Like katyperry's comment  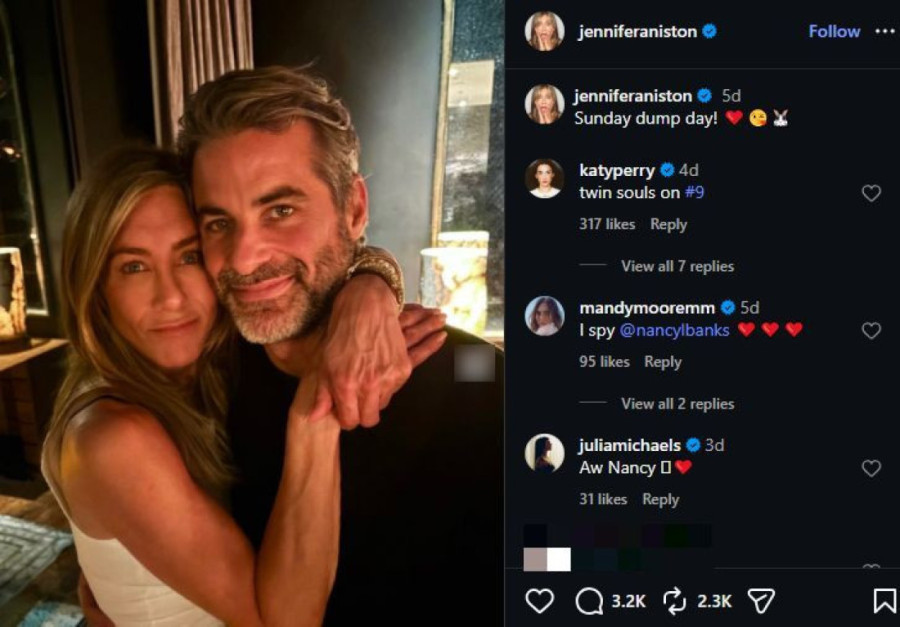point(871,193)
